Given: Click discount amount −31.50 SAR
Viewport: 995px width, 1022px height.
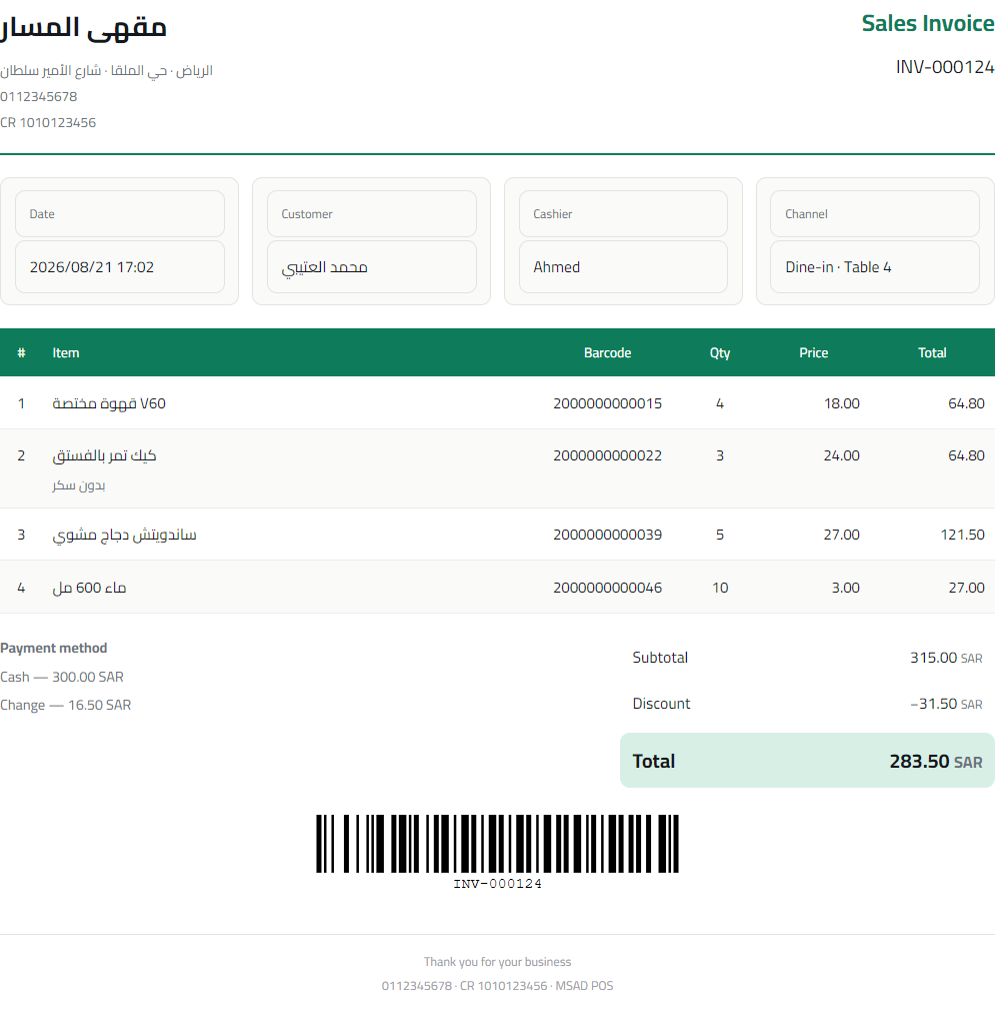Looking at the screenshot, I should (946, 704).
